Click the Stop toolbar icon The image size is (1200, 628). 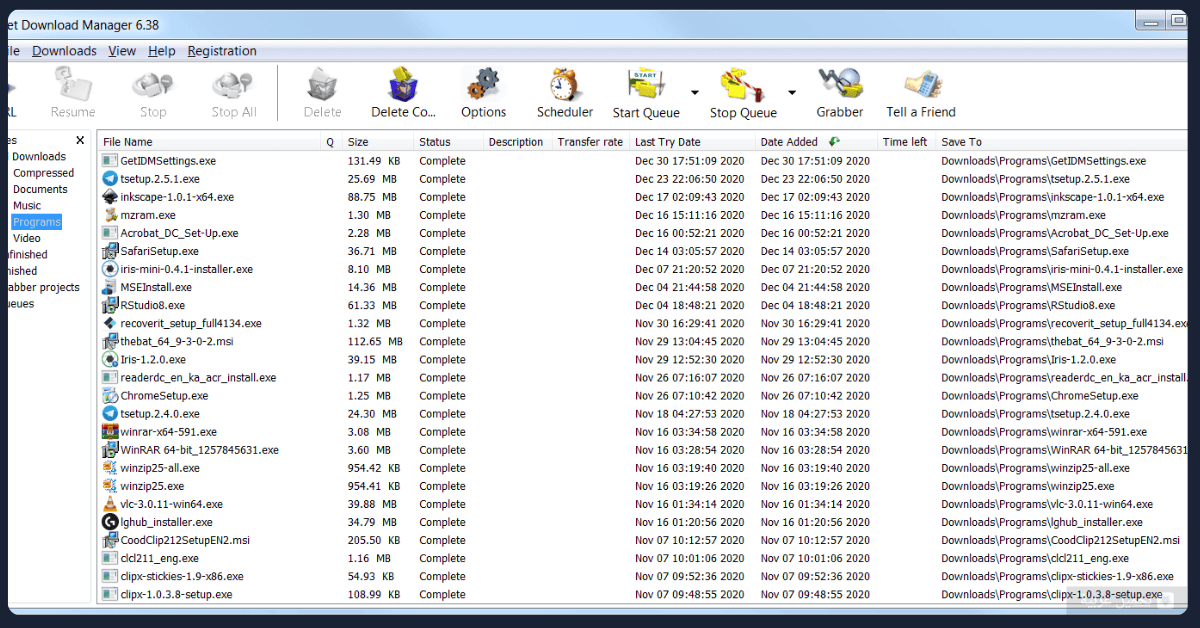(153, 84)
